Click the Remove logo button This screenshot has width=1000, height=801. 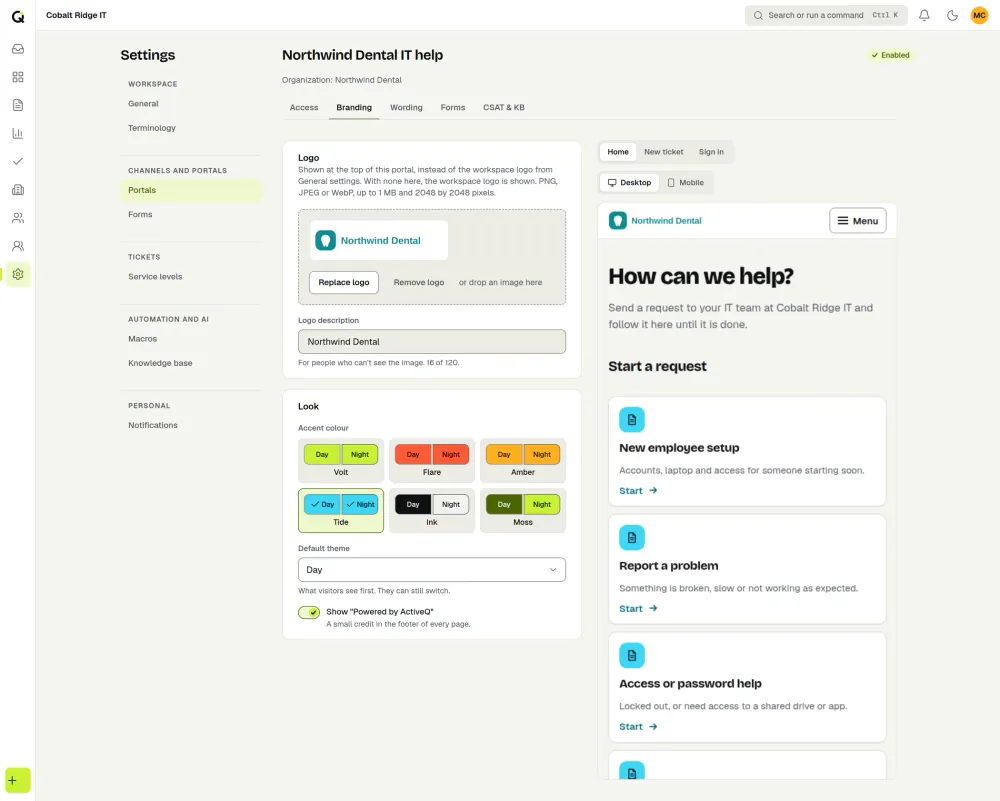pos(418,283)
